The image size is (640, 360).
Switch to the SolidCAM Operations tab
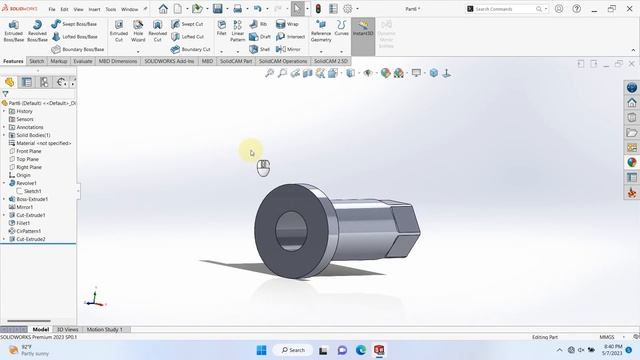283,61
